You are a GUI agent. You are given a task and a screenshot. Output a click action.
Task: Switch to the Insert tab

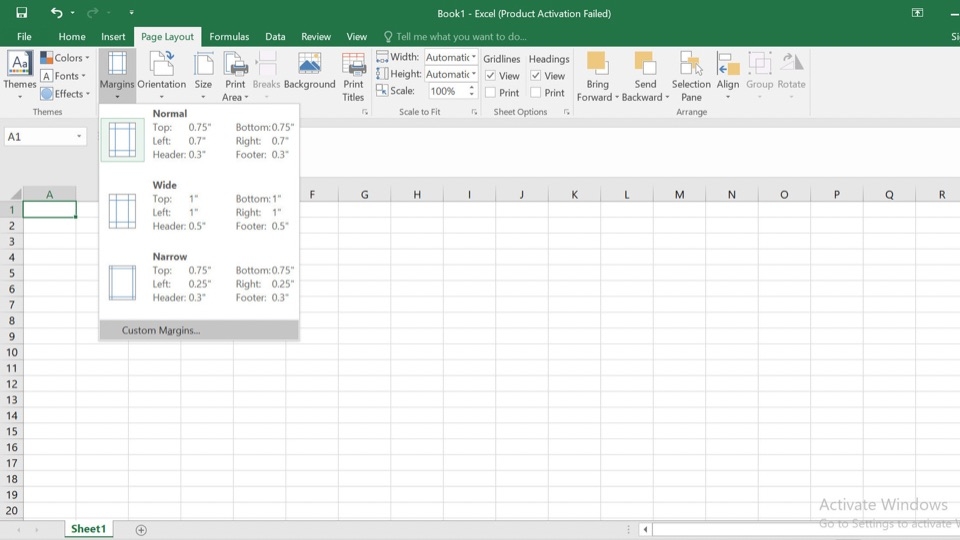click(x=113, y=37)
